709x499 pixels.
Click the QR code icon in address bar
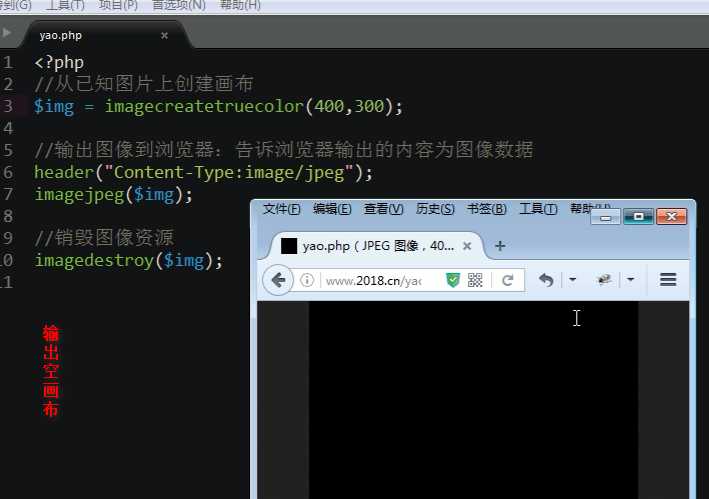(x=475, y=280)
